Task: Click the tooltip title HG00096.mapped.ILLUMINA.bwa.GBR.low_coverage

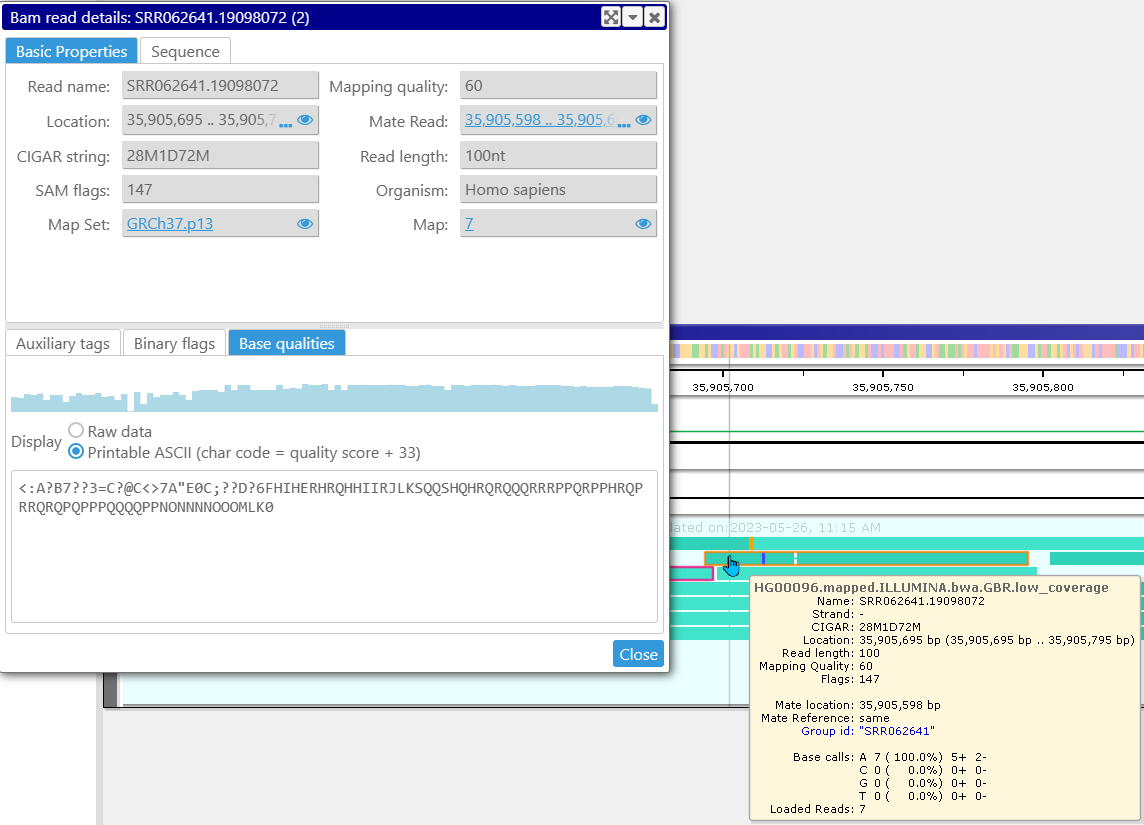Action: pyautogui.click(x=931, y=588)
